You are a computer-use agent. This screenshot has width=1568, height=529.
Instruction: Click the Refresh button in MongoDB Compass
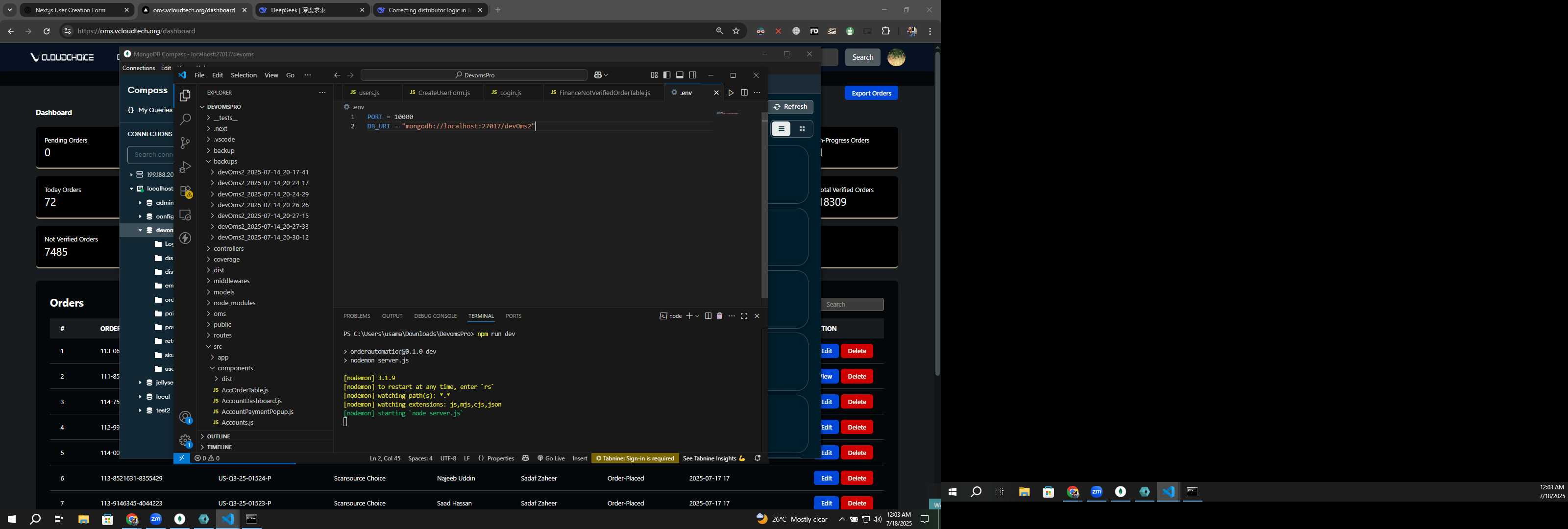(x=790, y=106)
